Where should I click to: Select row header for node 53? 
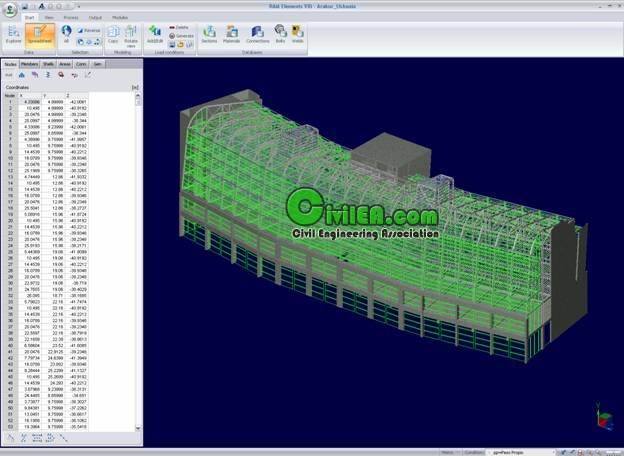pyautogui.click(x=10, y=427)
